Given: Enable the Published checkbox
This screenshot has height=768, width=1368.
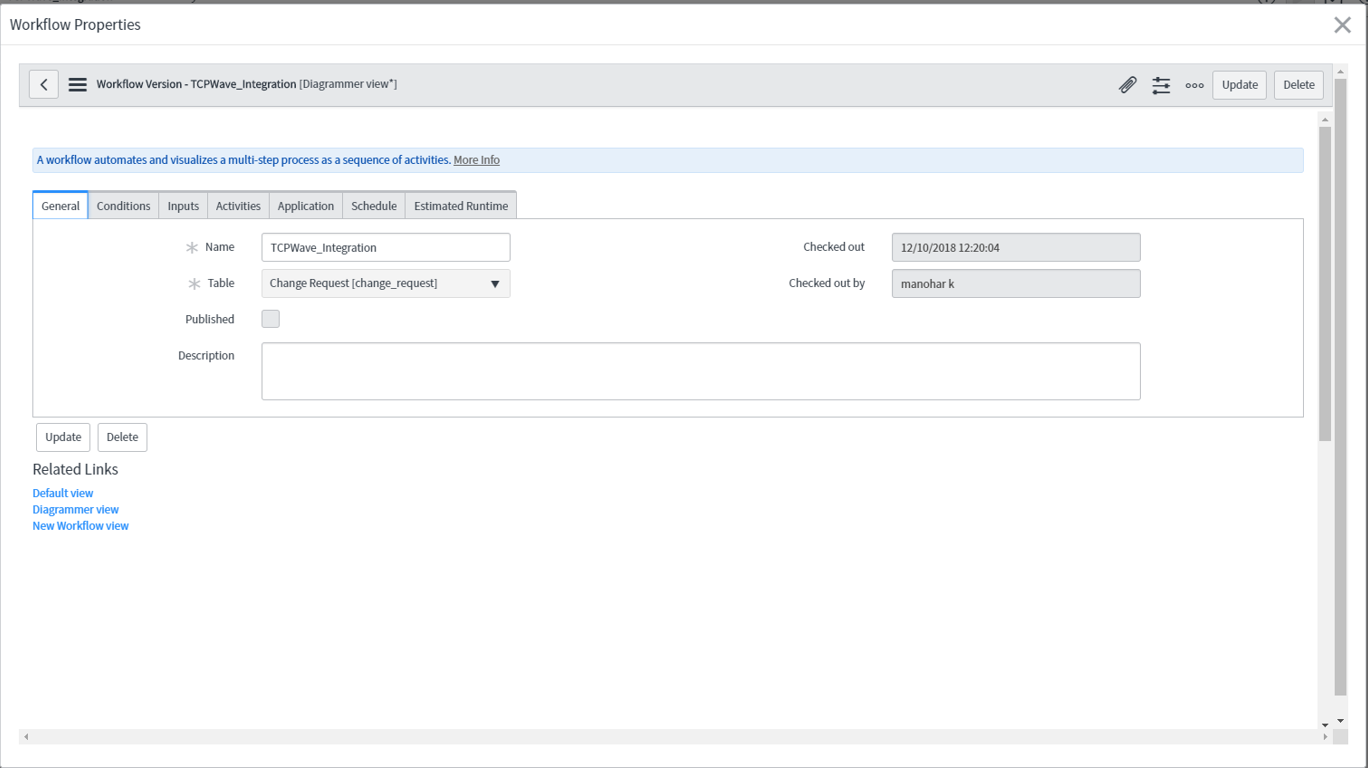Looking at the screenshot, I should 270,318.
